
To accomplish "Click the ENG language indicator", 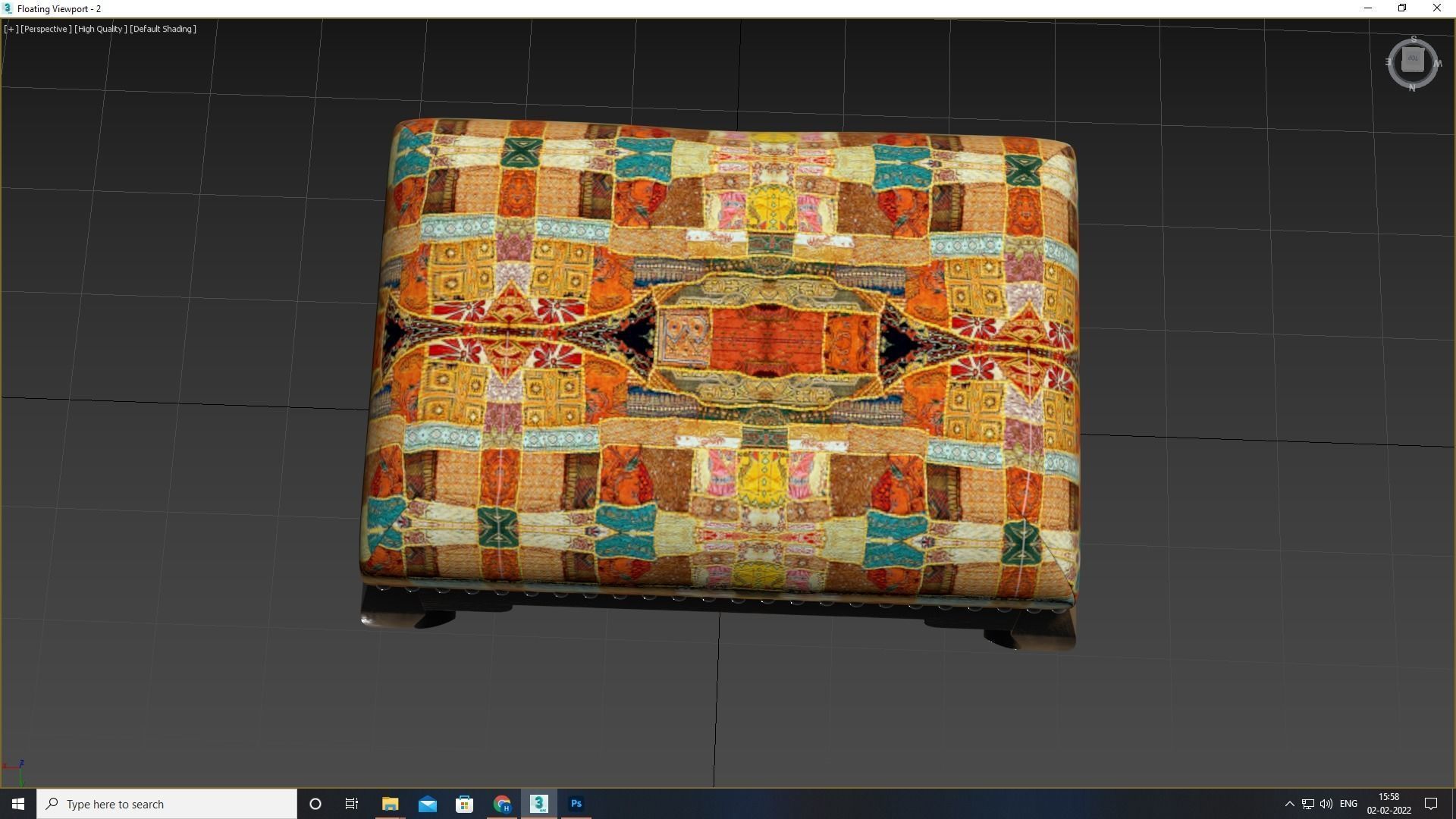I will pyautogui.click(x=1348, y=804).
